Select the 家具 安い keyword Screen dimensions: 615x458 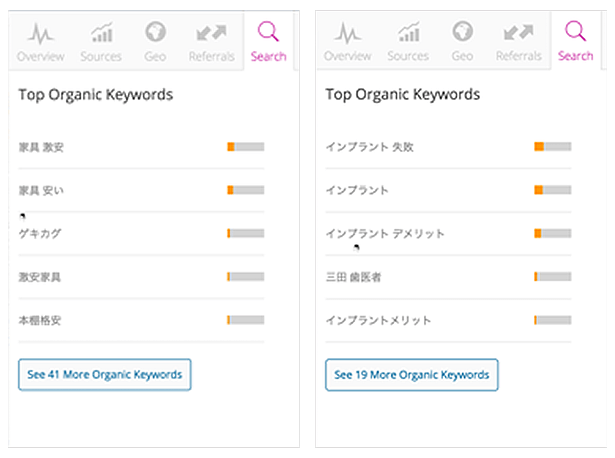point(42,190)
